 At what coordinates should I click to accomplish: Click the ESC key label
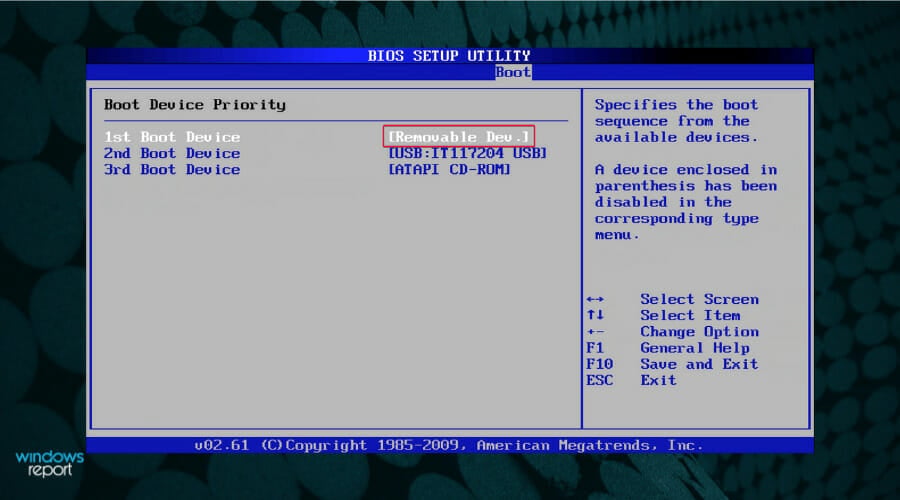click(x=600, y=380)
